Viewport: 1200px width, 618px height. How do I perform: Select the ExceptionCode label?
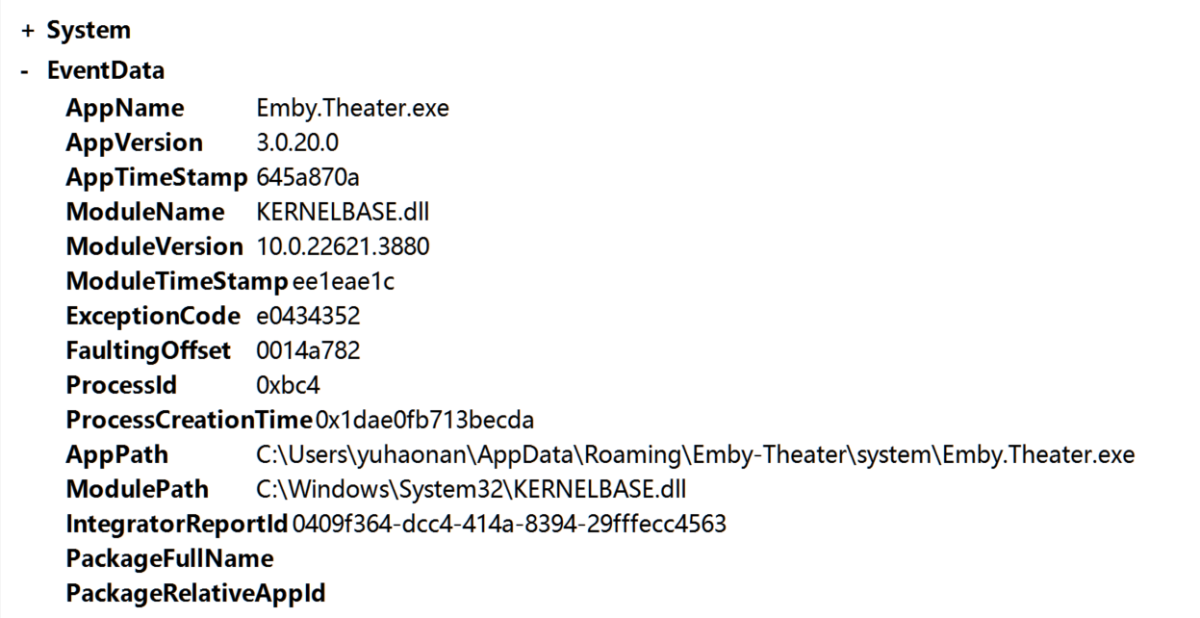point(153,316)
